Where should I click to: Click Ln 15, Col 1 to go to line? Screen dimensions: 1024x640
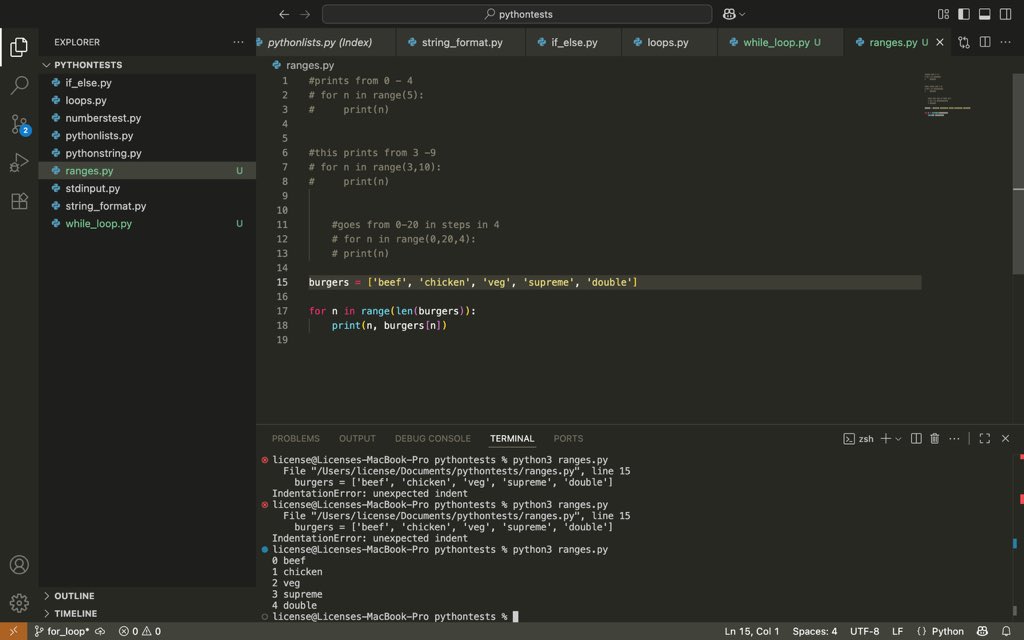pos(752,631)
